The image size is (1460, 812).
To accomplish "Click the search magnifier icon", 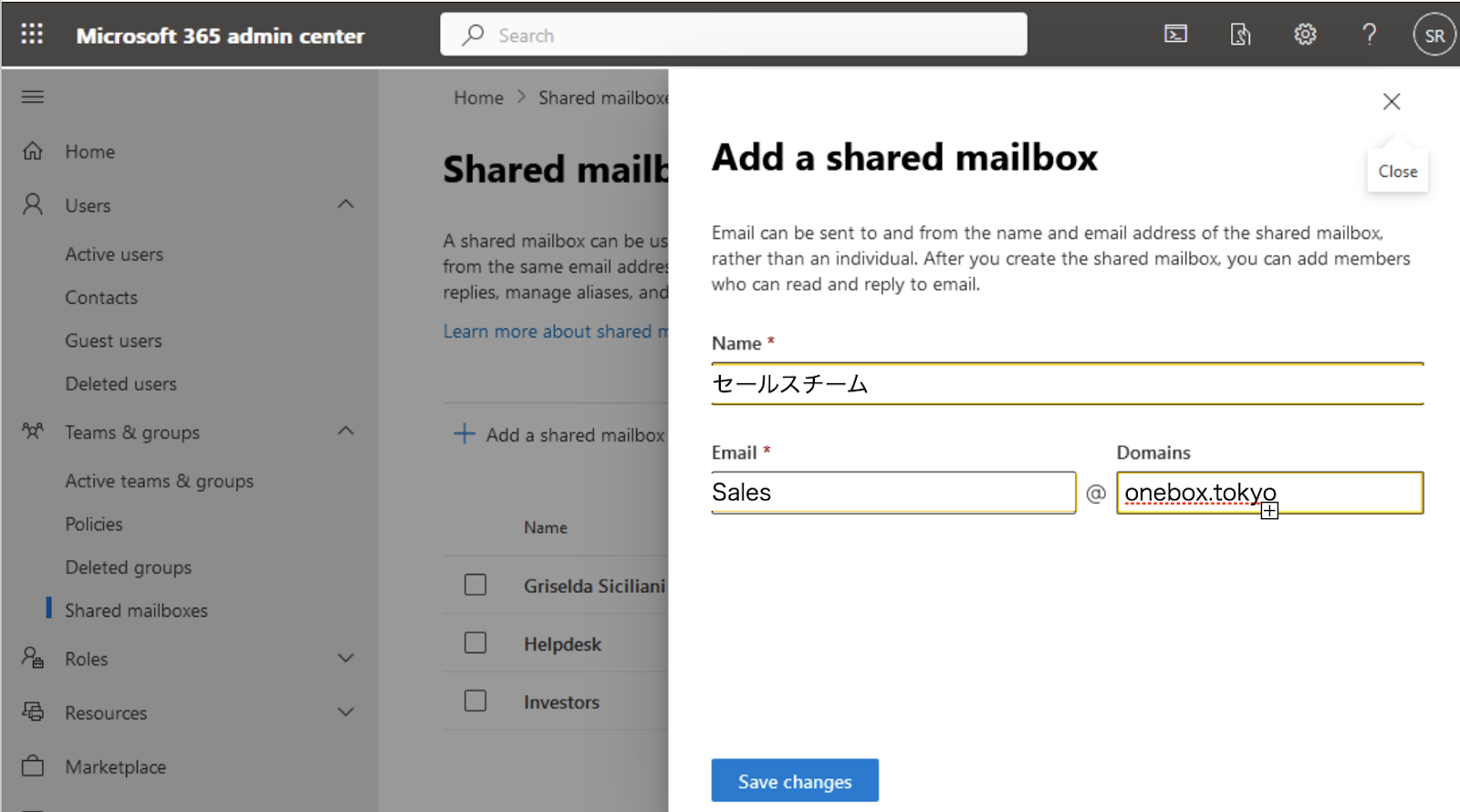I will [473, 35].
